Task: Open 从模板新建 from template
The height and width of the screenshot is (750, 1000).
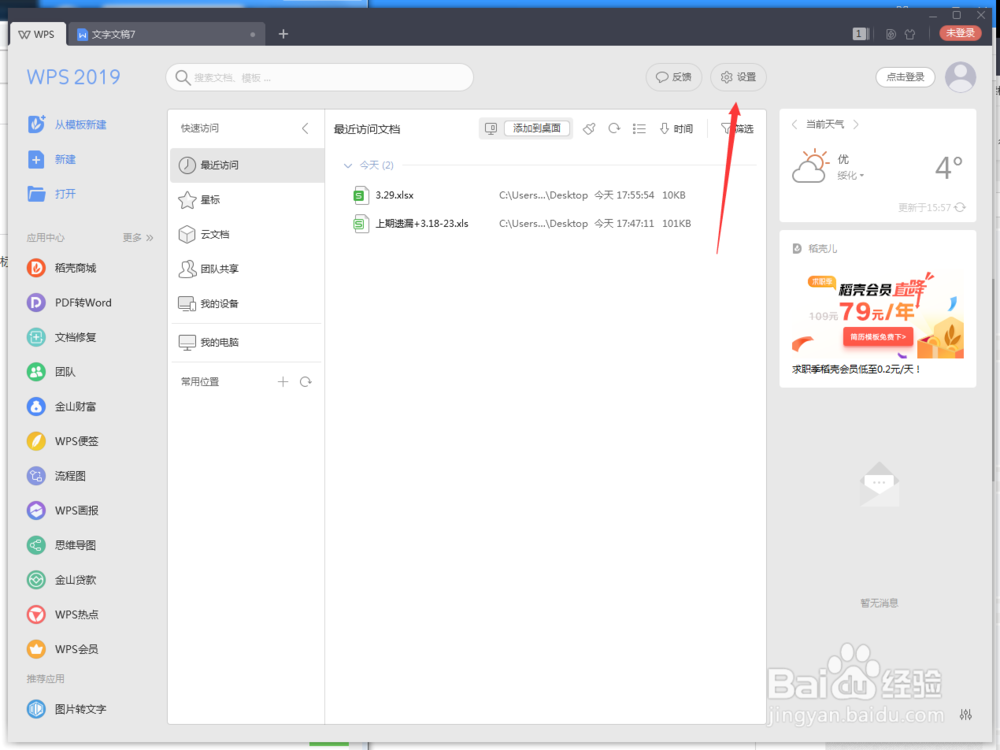Action: 67,124
